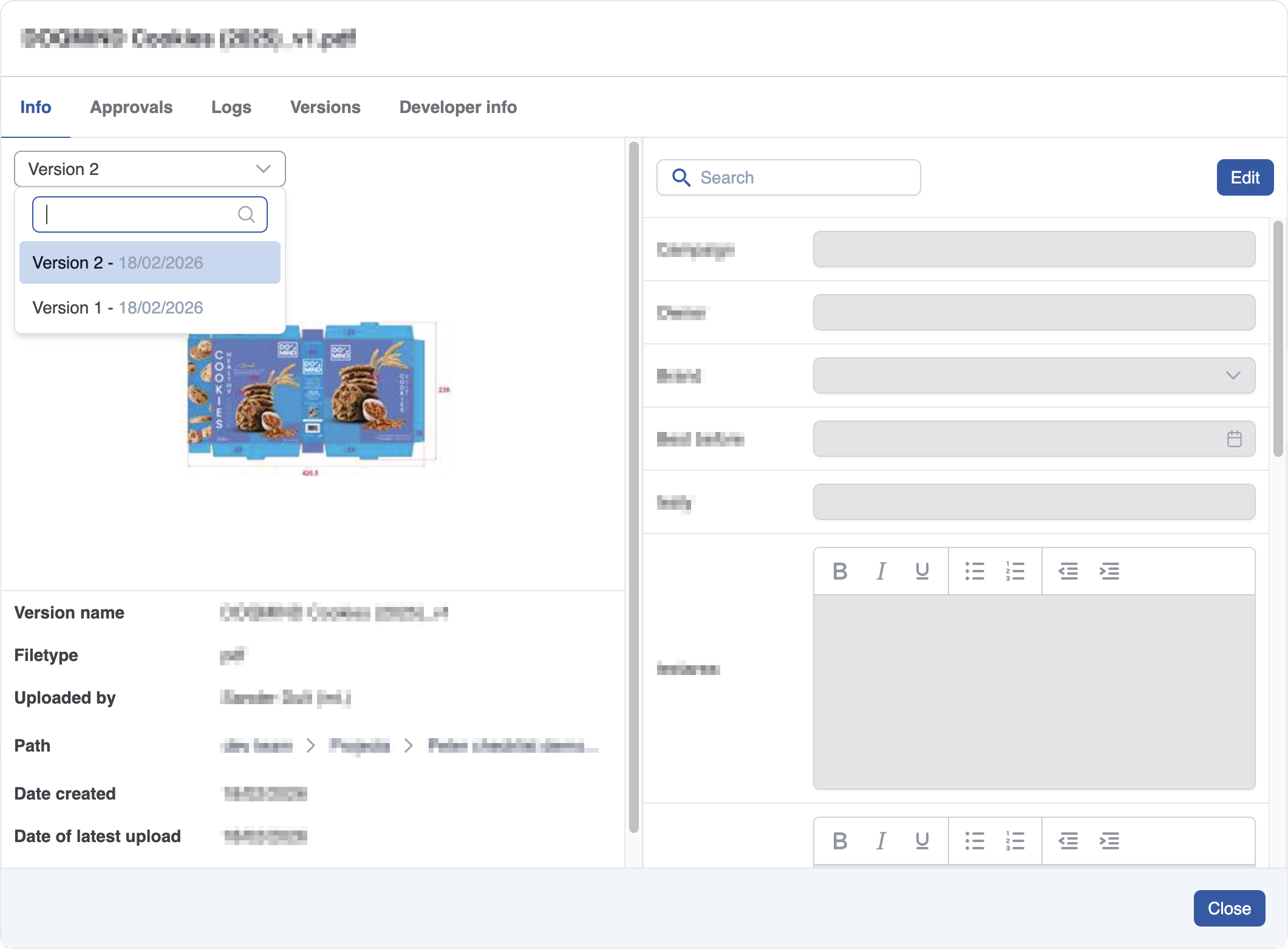Click the second greyed-out metadata field
Image resolution: width=1288 pixels, height=949 pixels.
(x=1034, y=312)
